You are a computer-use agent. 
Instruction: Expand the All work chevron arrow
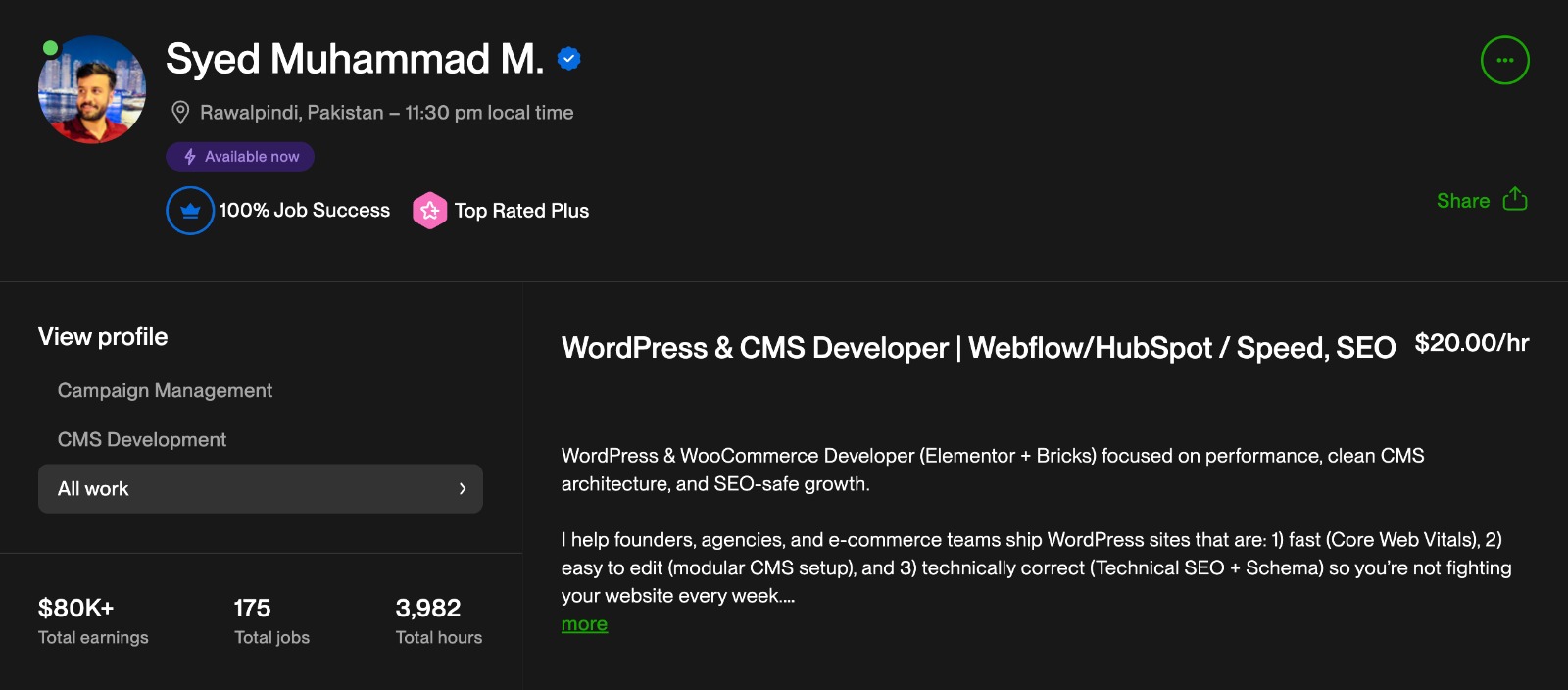point(463,489)
